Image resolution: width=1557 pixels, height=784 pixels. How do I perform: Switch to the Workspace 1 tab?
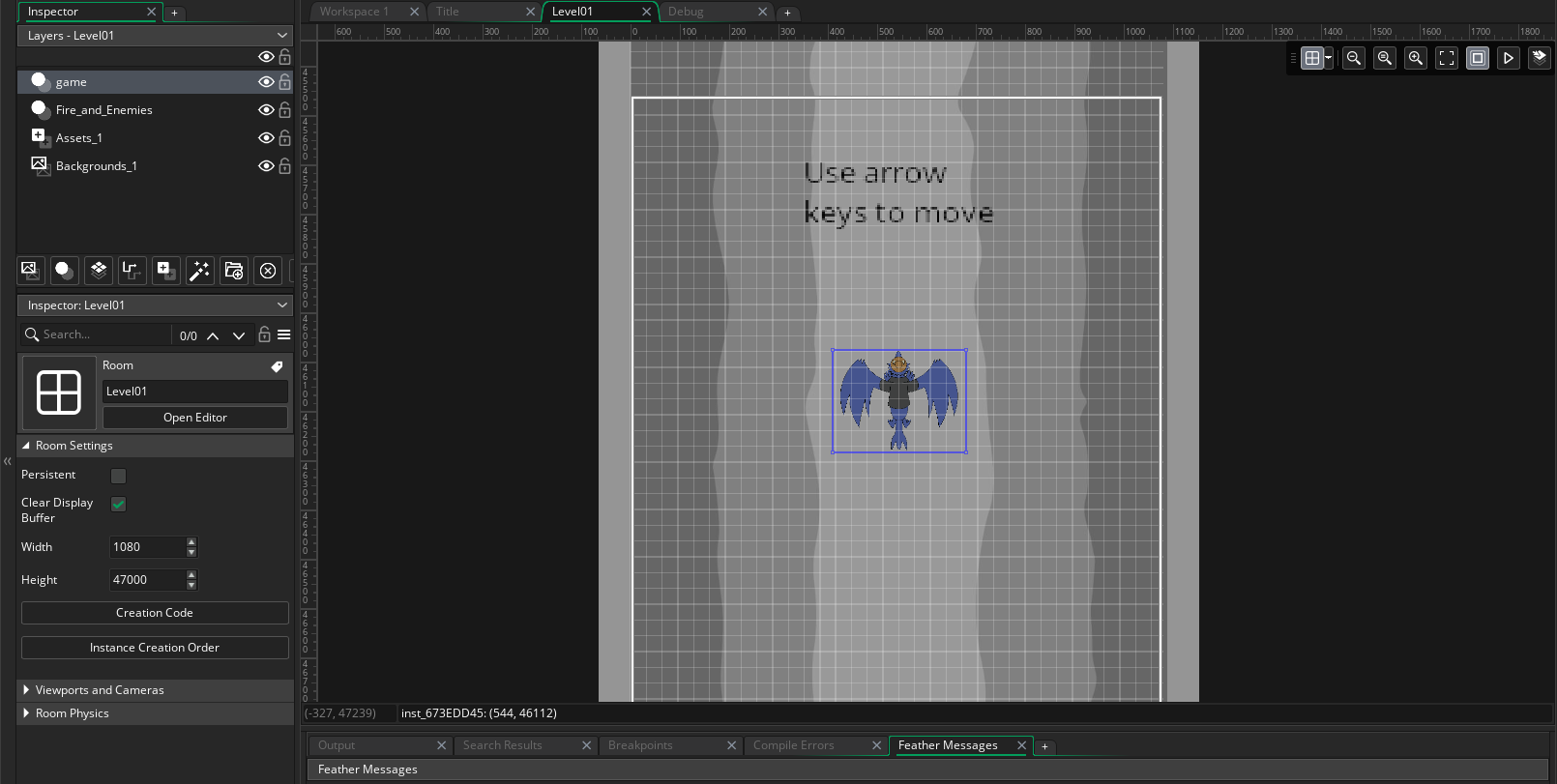tap(355, 12)
